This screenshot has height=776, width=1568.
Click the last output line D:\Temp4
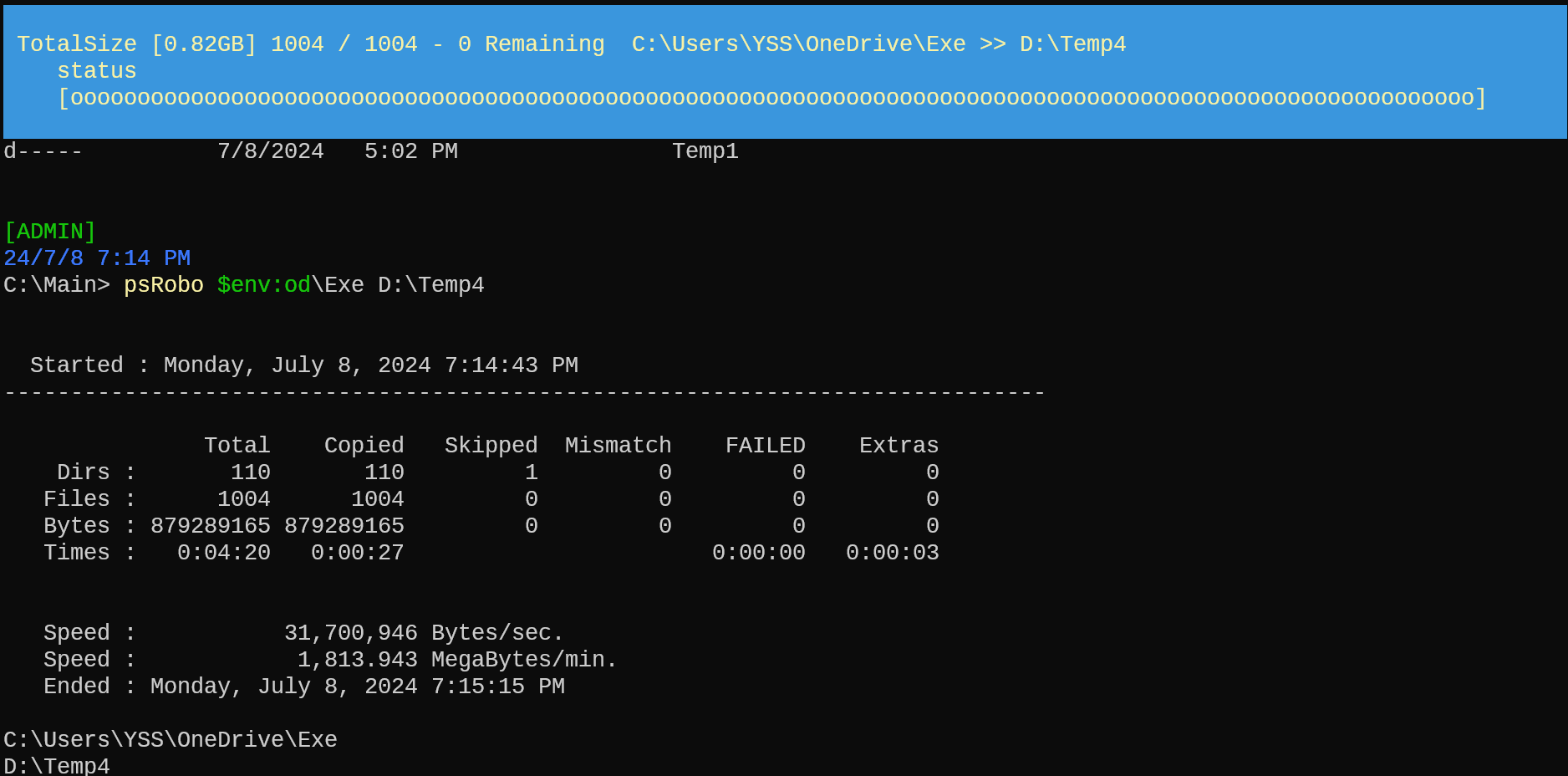pos(57,766)
